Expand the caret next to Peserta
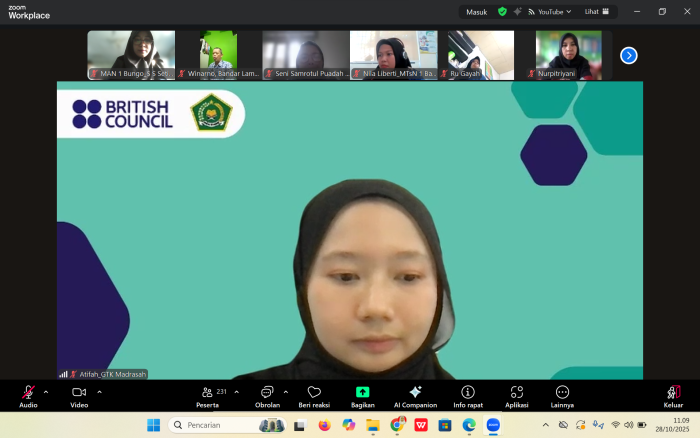This screenshot has width=700, height=438. [237, 392]
